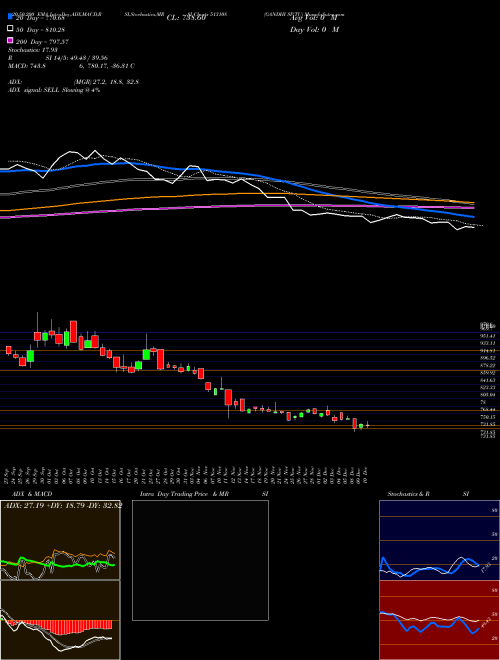500x660 pixels.
Task: Click the 'Stochastics: 17.93' readout
Action: pyautogui.click(x=33, y=50)
